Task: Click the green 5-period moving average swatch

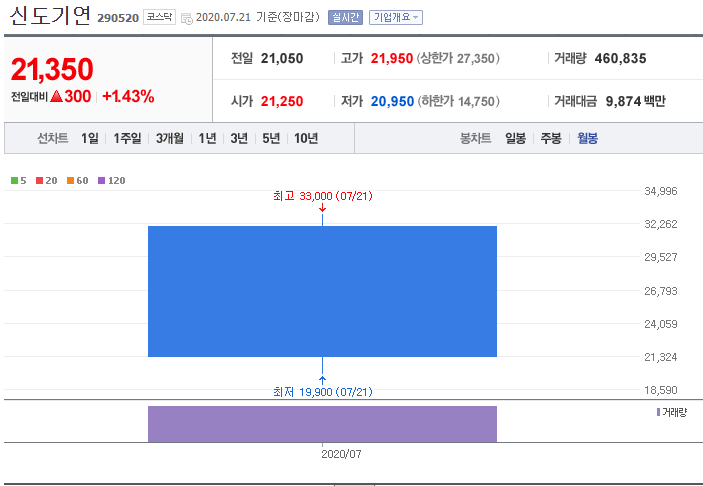Action: [x=14, y=181]
